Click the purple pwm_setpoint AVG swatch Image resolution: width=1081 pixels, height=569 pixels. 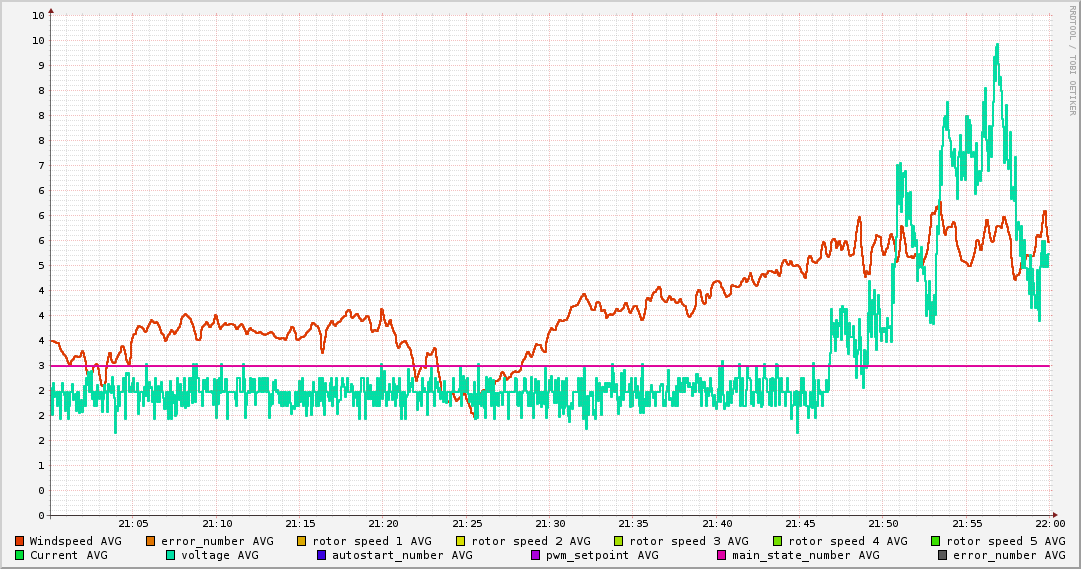tap(536, 555)
